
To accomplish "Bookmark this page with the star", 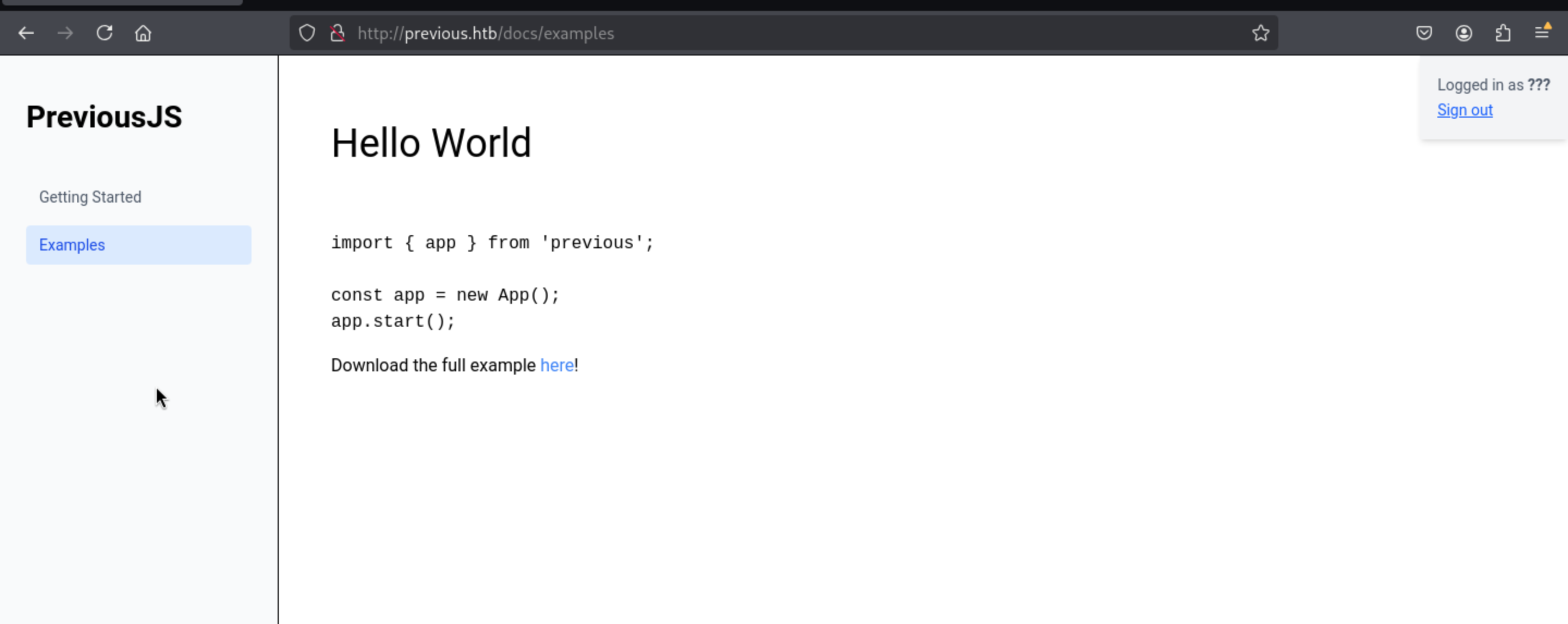I will tap(1260, 33).
